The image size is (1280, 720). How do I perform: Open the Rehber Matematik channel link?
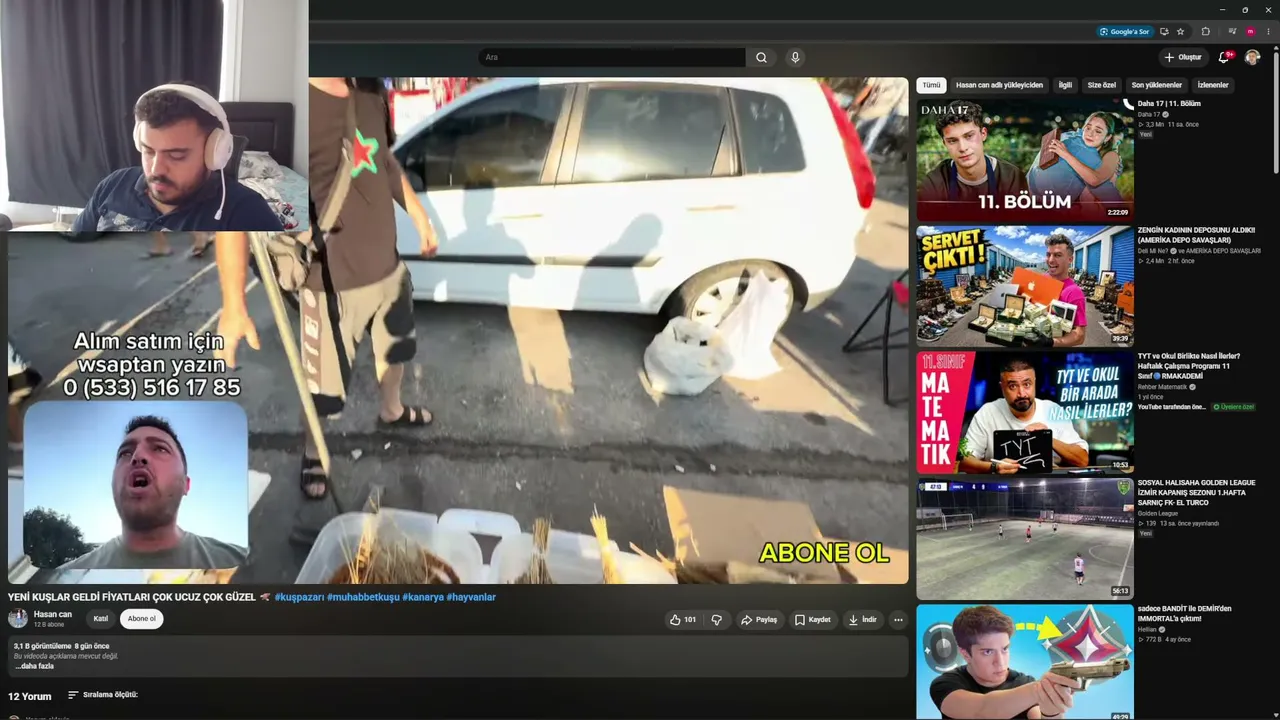click(x=1163, y=387)
